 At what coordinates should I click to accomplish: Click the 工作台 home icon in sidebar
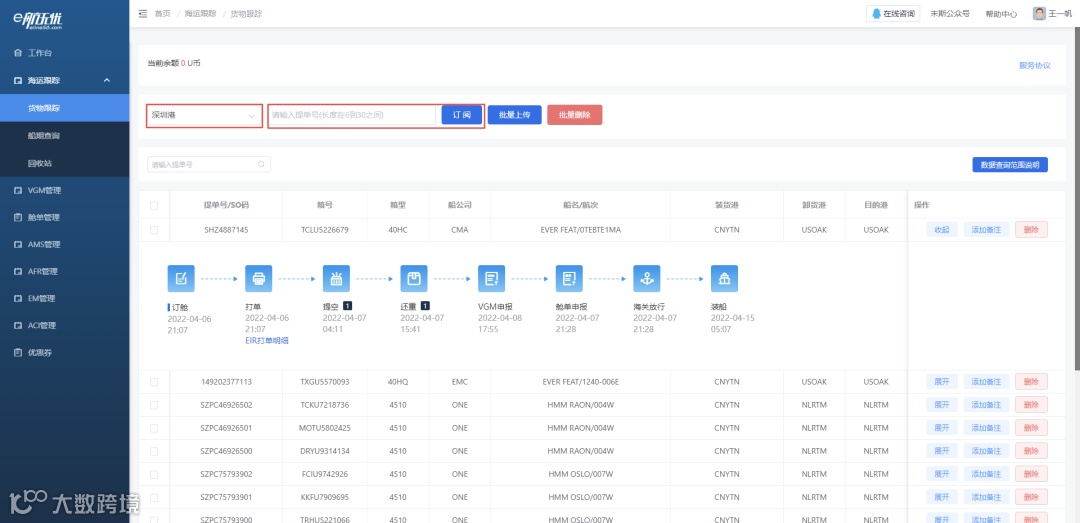click(x=18, y=53)
